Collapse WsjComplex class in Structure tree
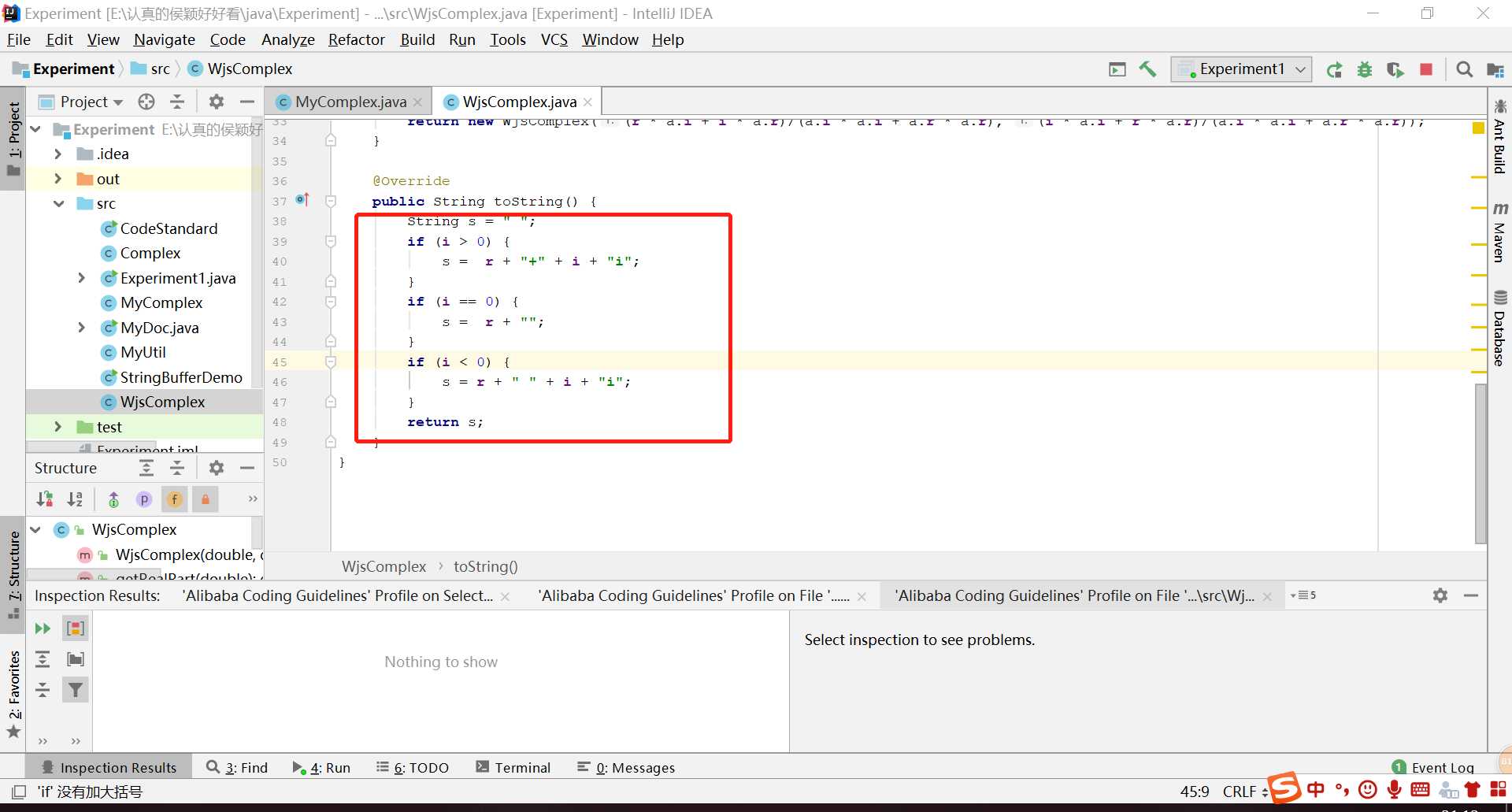The height and width of the screenshot is (812, 1512). pos(35,529)
